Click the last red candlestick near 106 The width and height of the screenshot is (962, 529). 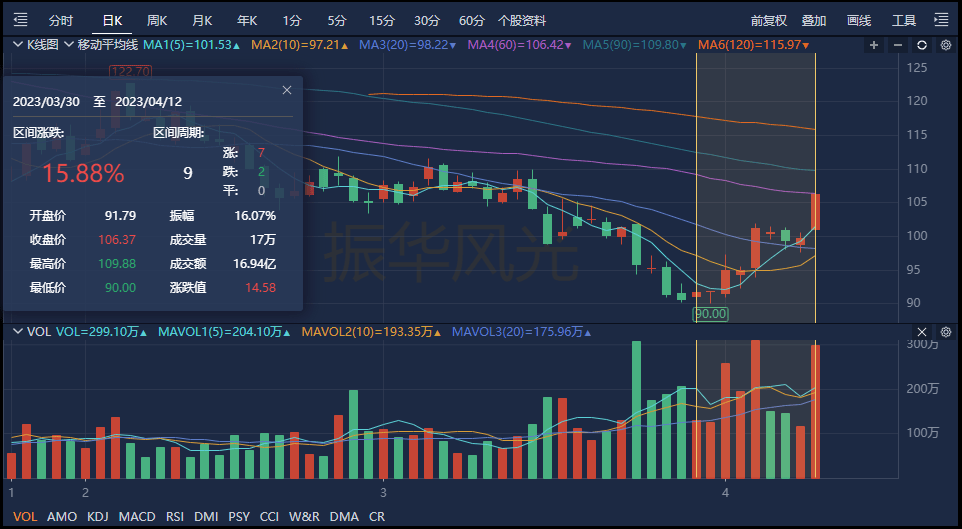[815, 212]
